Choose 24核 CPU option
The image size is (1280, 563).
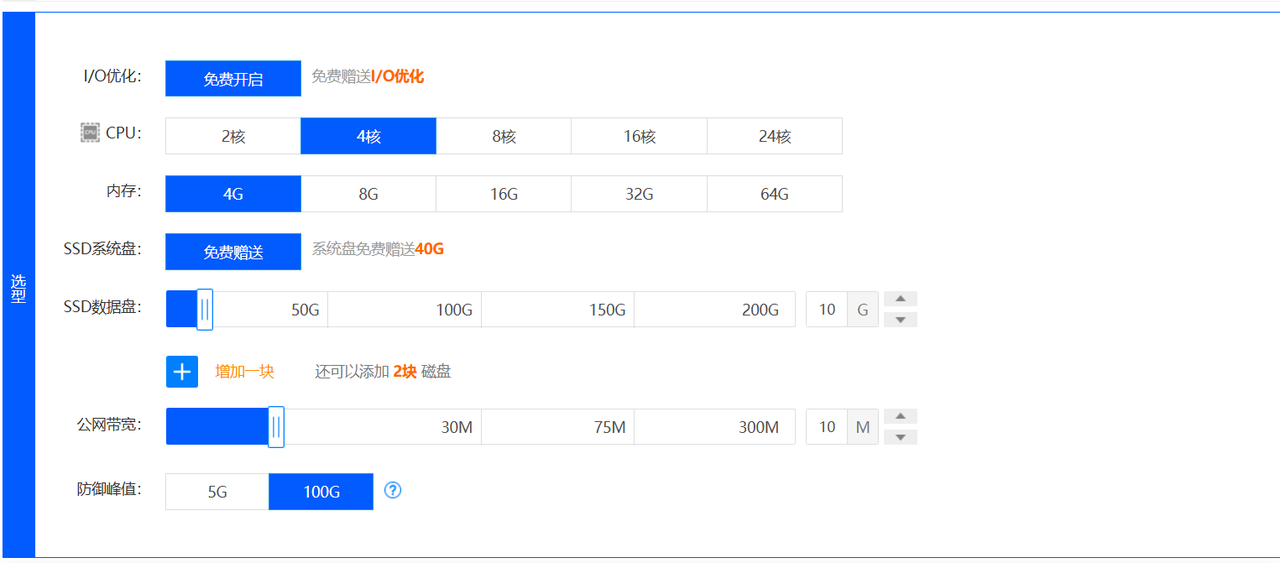coord(774,136)
